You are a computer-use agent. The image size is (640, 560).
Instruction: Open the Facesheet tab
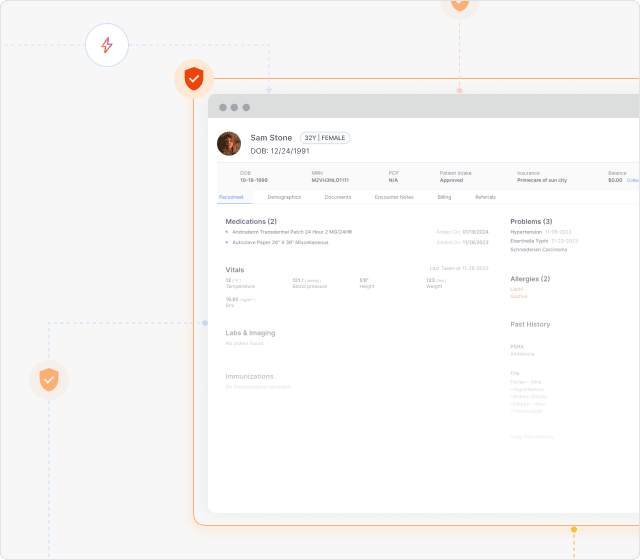tap(231, 197)
